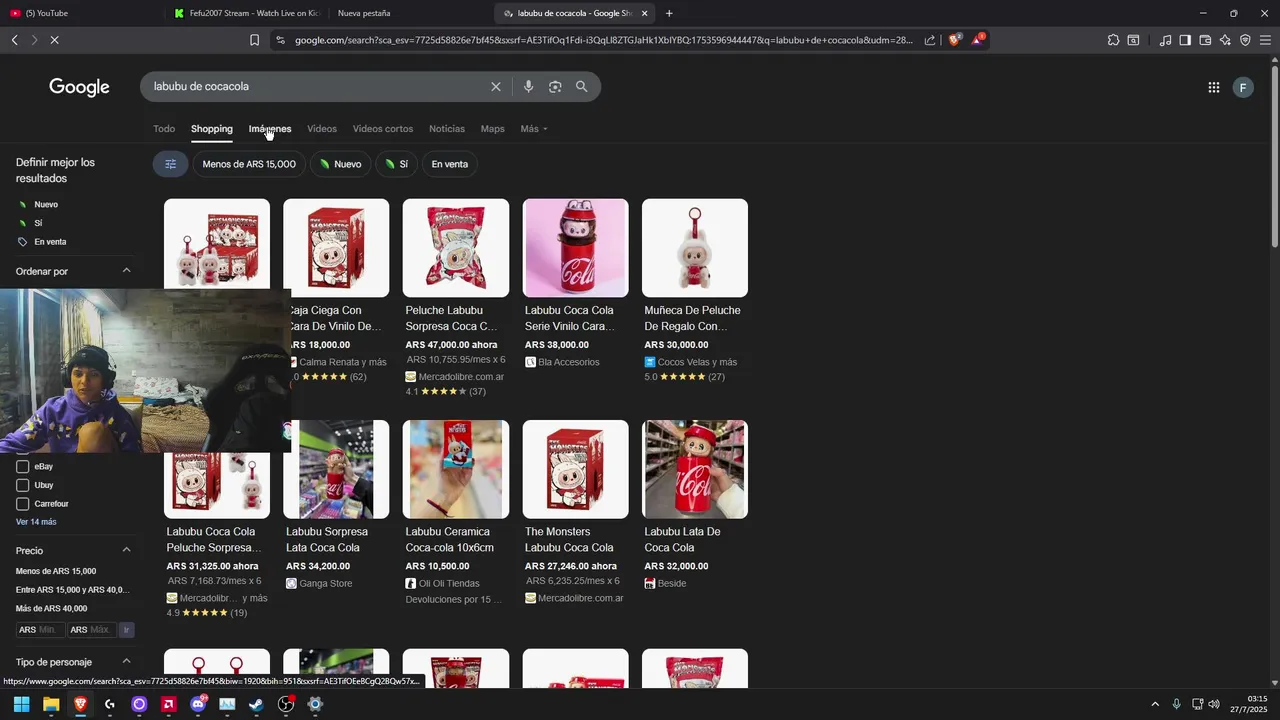Switch to the Noticias tab

coord(447,129)
